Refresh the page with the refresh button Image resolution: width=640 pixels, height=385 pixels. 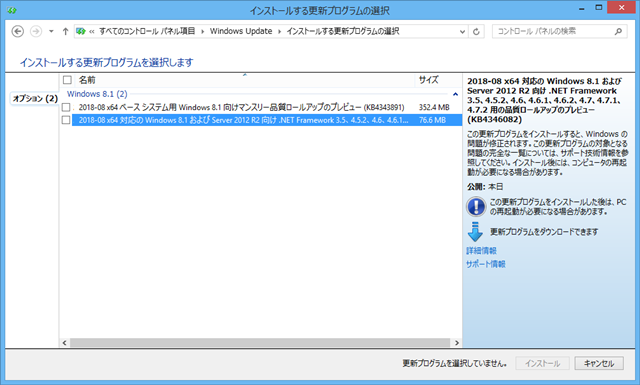[476, 31]
